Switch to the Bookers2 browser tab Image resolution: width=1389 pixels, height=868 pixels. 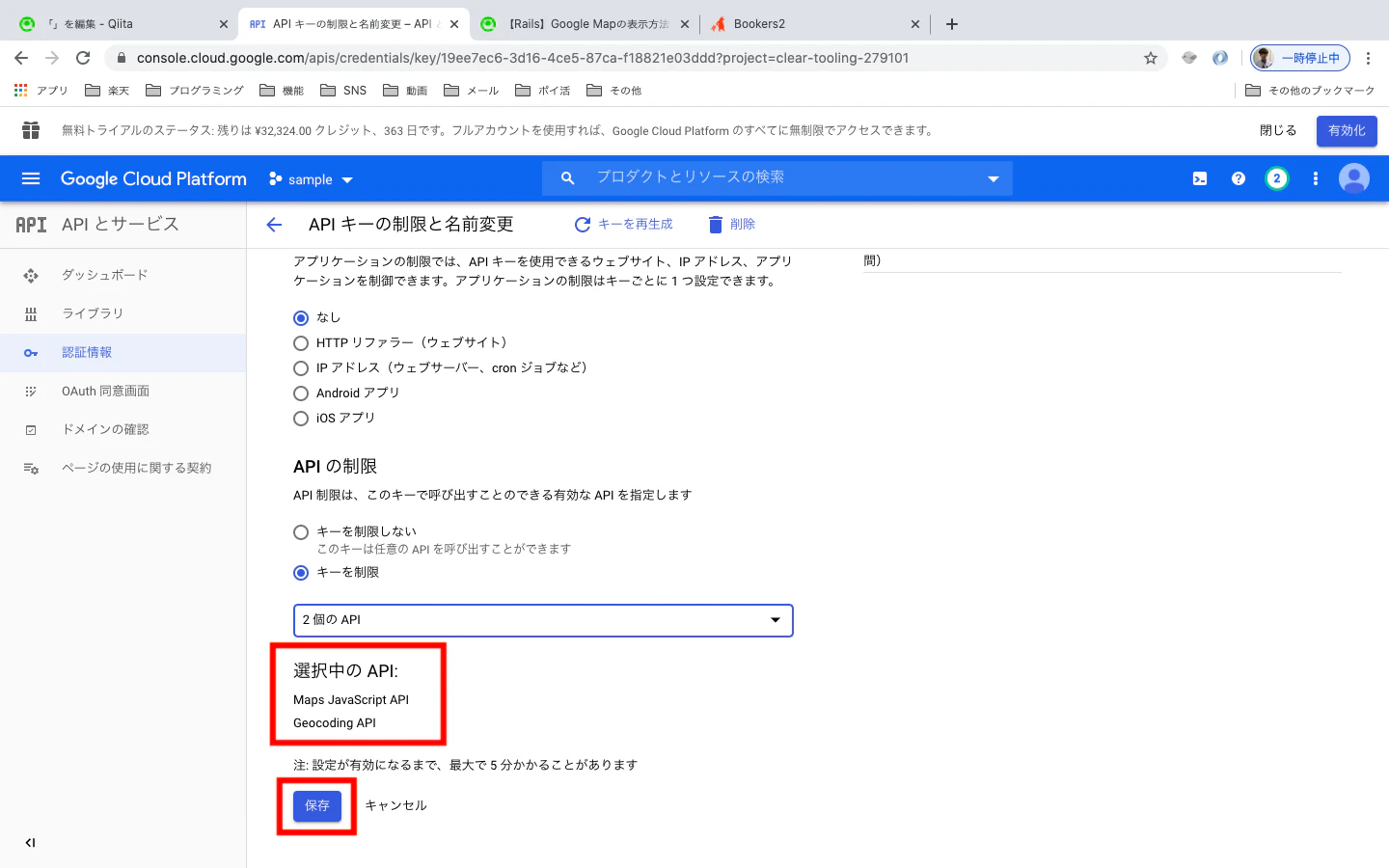(x=816, y=24)
